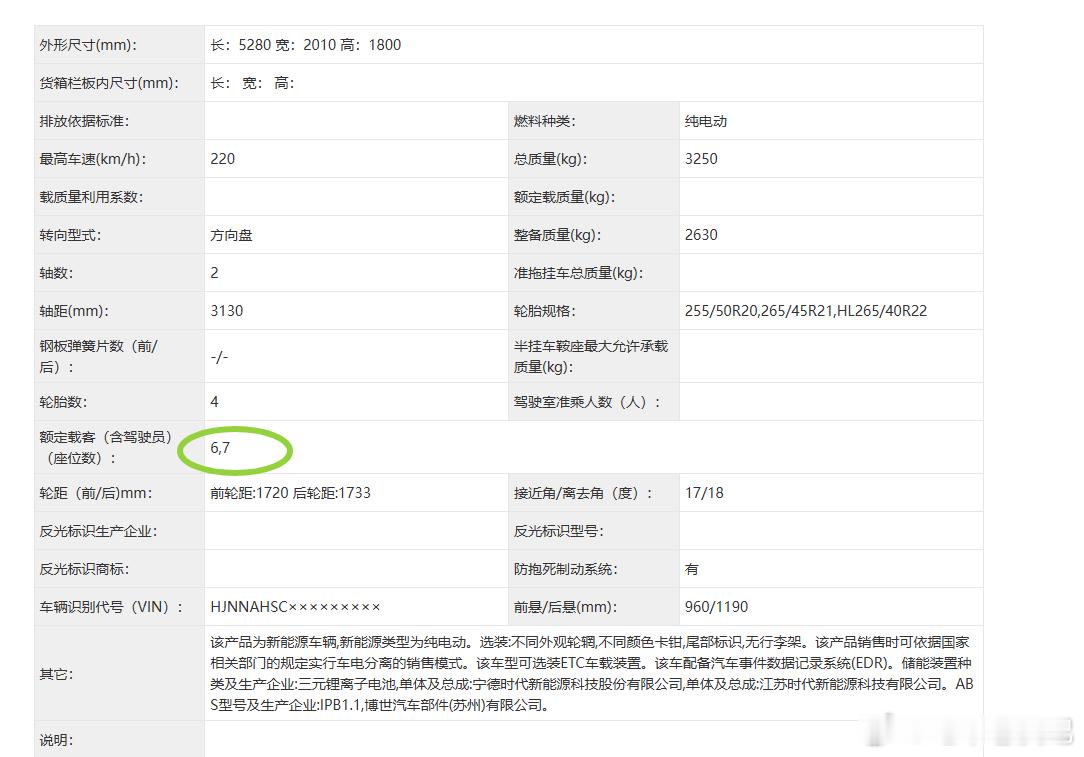Click the 其它 row label
1084x757 pixels.
point(56,674)
